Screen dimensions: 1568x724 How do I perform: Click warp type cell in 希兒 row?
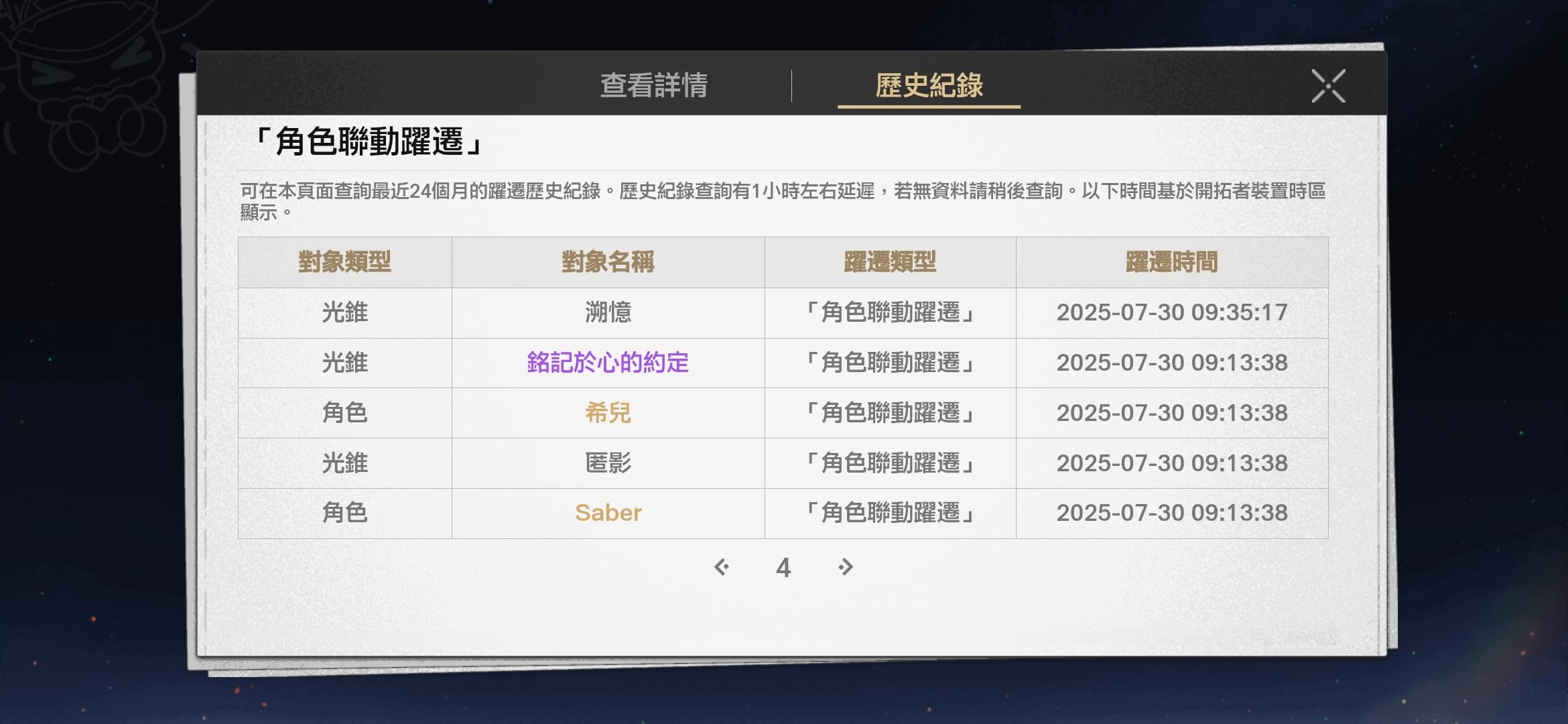pyautogui.click(x=890, y=413)
